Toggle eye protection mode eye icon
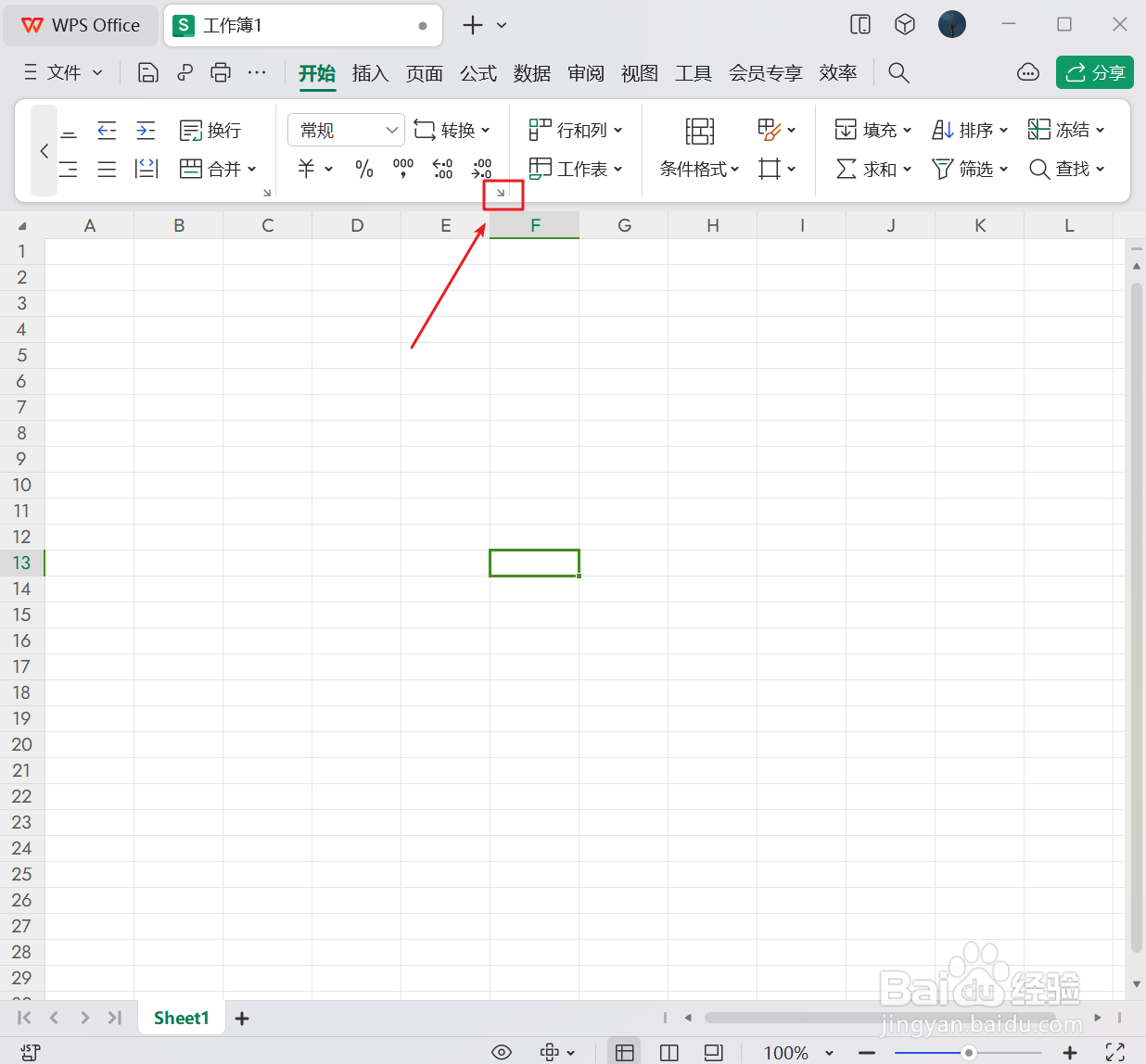The width and height of the screenshot is (1146, 1064). 502,1052
